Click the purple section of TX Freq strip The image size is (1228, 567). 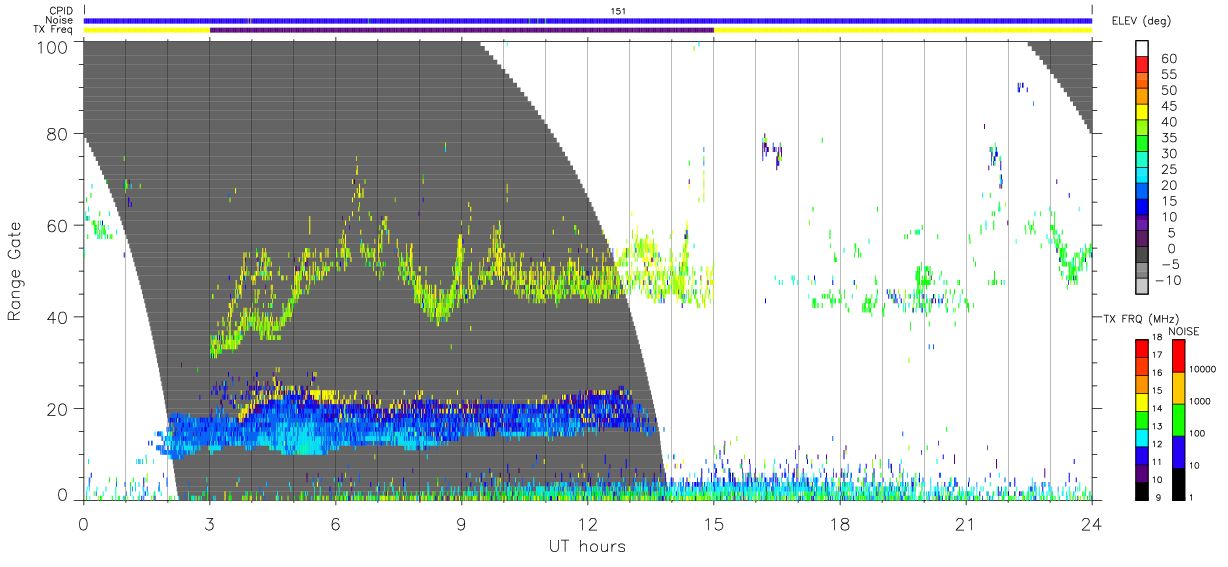coord(462,30)
